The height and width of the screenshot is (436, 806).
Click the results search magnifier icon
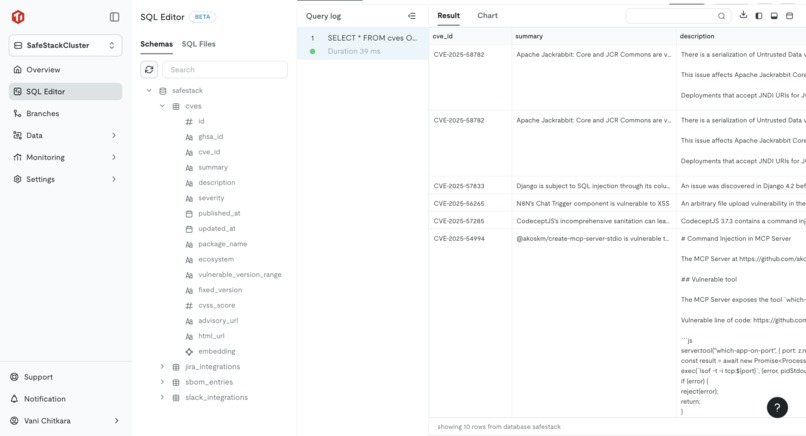tap(722, 16)
